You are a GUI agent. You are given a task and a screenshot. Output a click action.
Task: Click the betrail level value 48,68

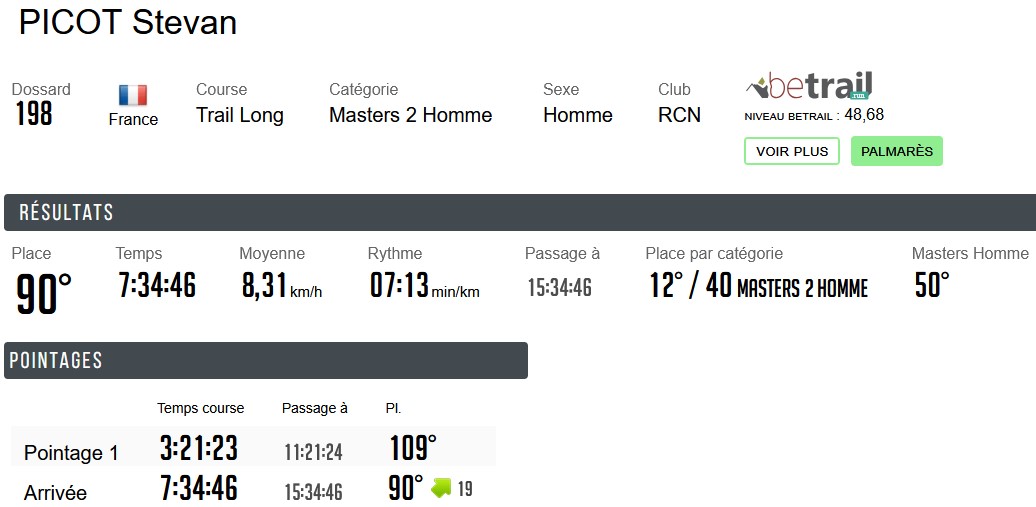(x=864, y=115)
